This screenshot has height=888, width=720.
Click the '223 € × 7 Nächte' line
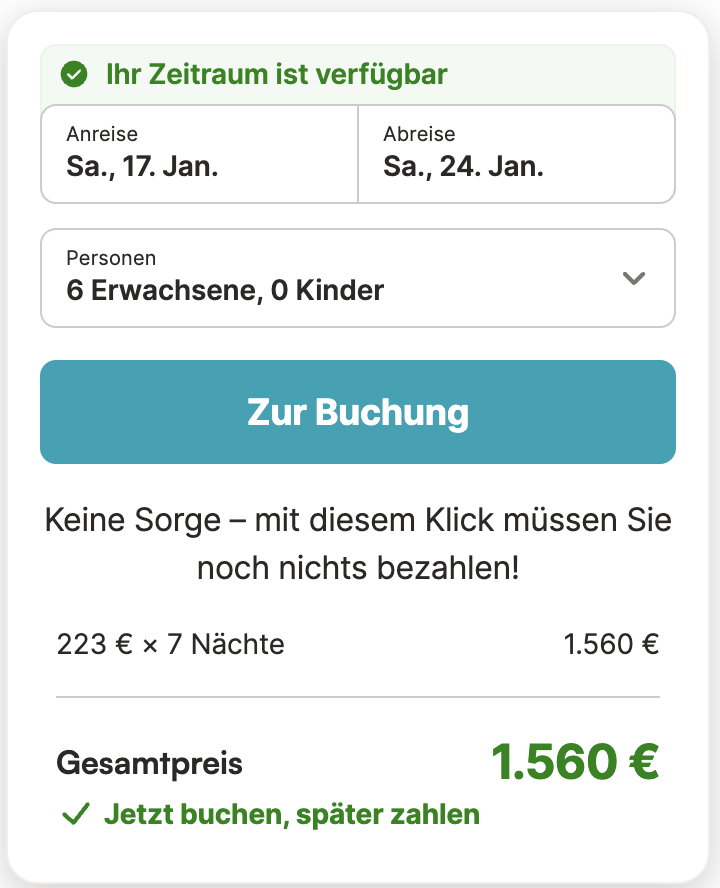[171, 645]
